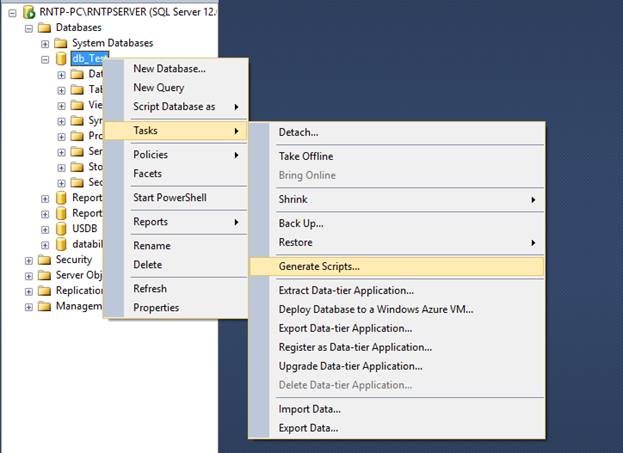Open the Reports submenu
Image resolution: width=623 pixels, height=453 pixels.
pyautogui.click(x=176, y=222)
